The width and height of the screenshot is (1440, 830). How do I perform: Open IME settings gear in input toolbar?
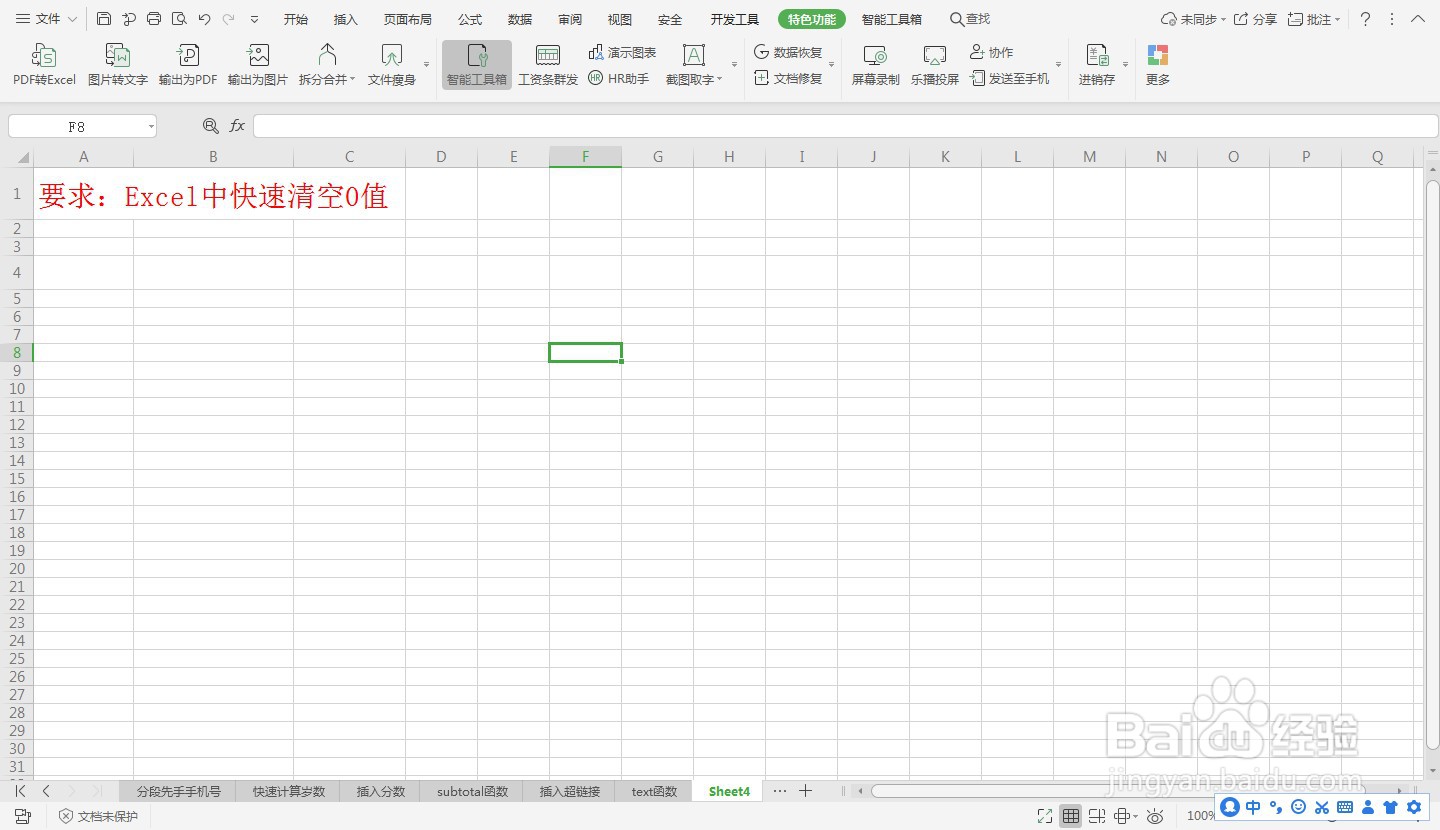pos(1414,807)
